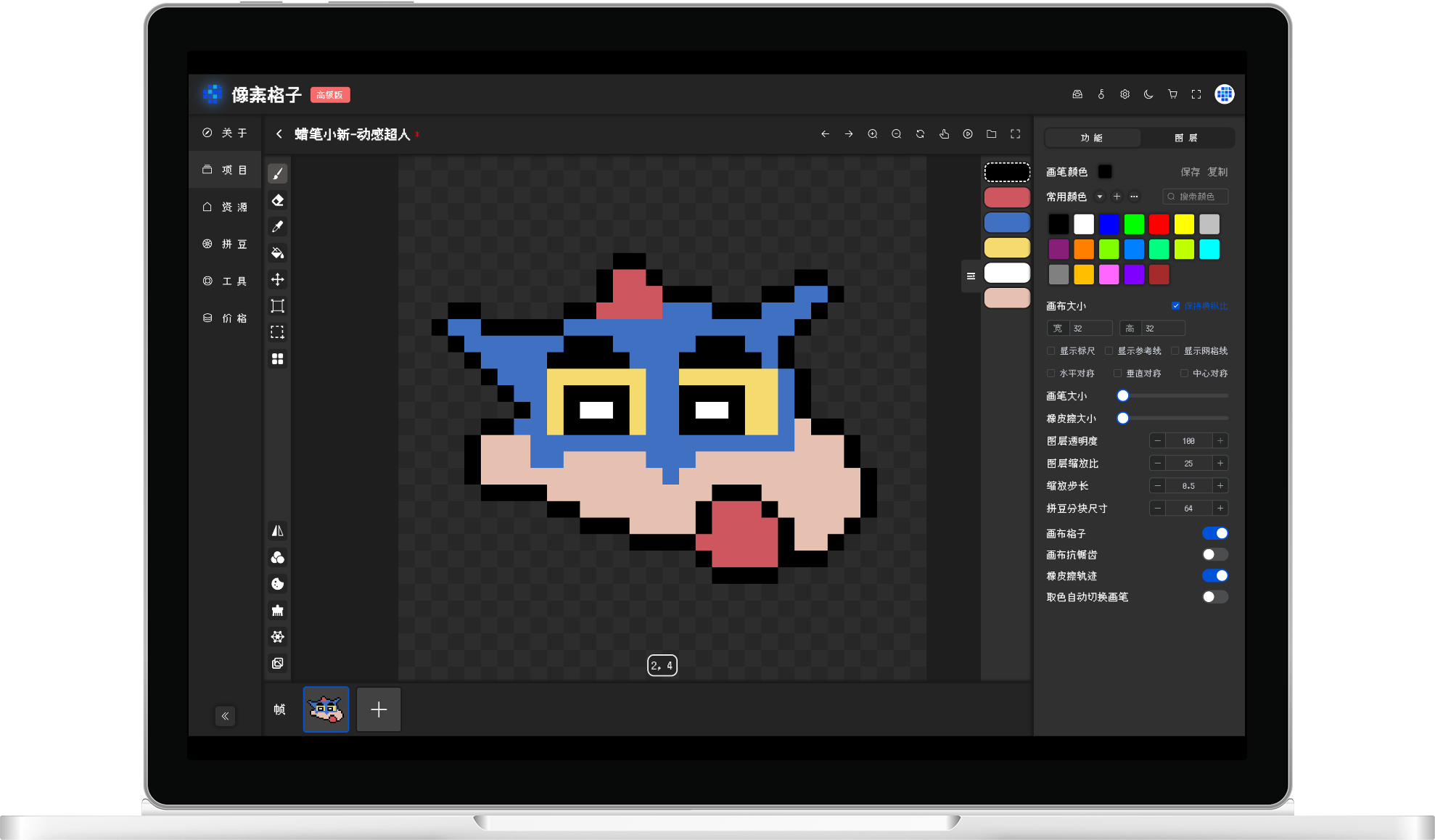Turn off the 画布格子 switch
Image resolution: width=1435 pixels, height=840 pixels.
click(1215, 533)
